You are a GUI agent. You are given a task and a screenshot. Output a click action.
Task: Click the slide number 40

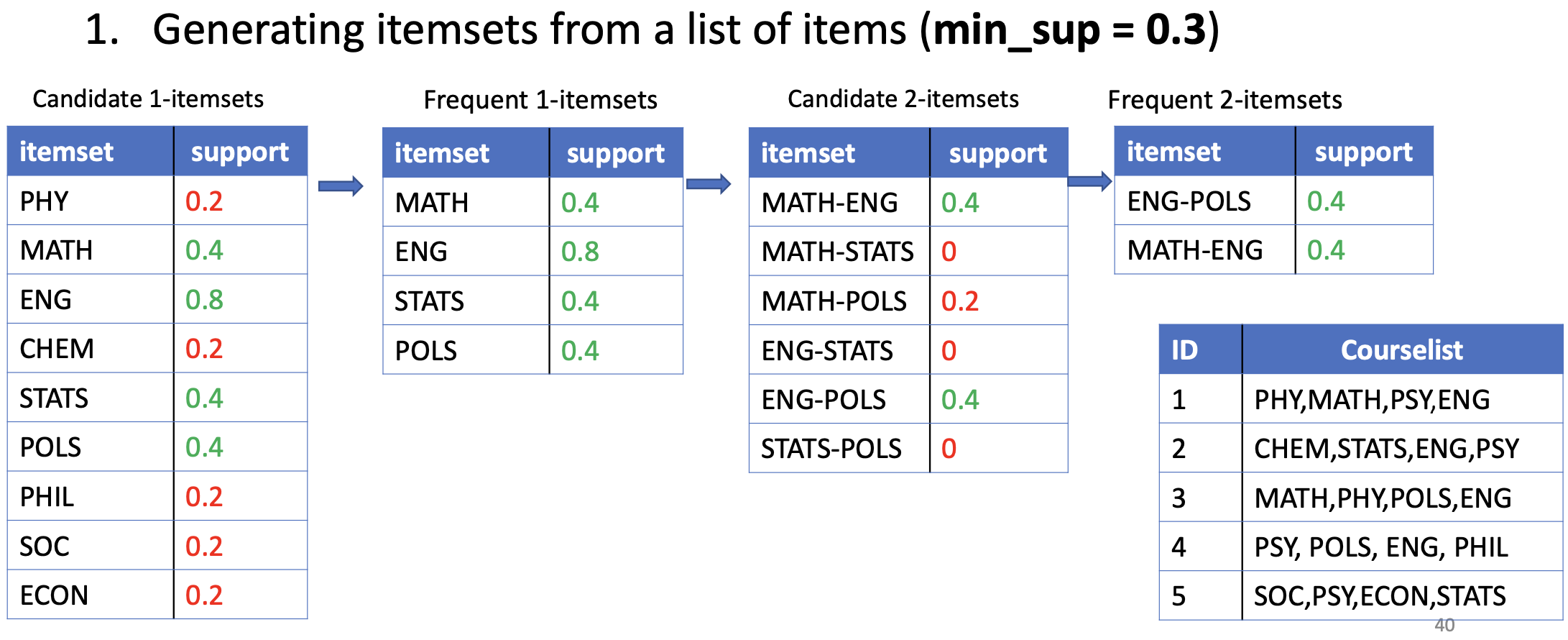(1444, 625)
